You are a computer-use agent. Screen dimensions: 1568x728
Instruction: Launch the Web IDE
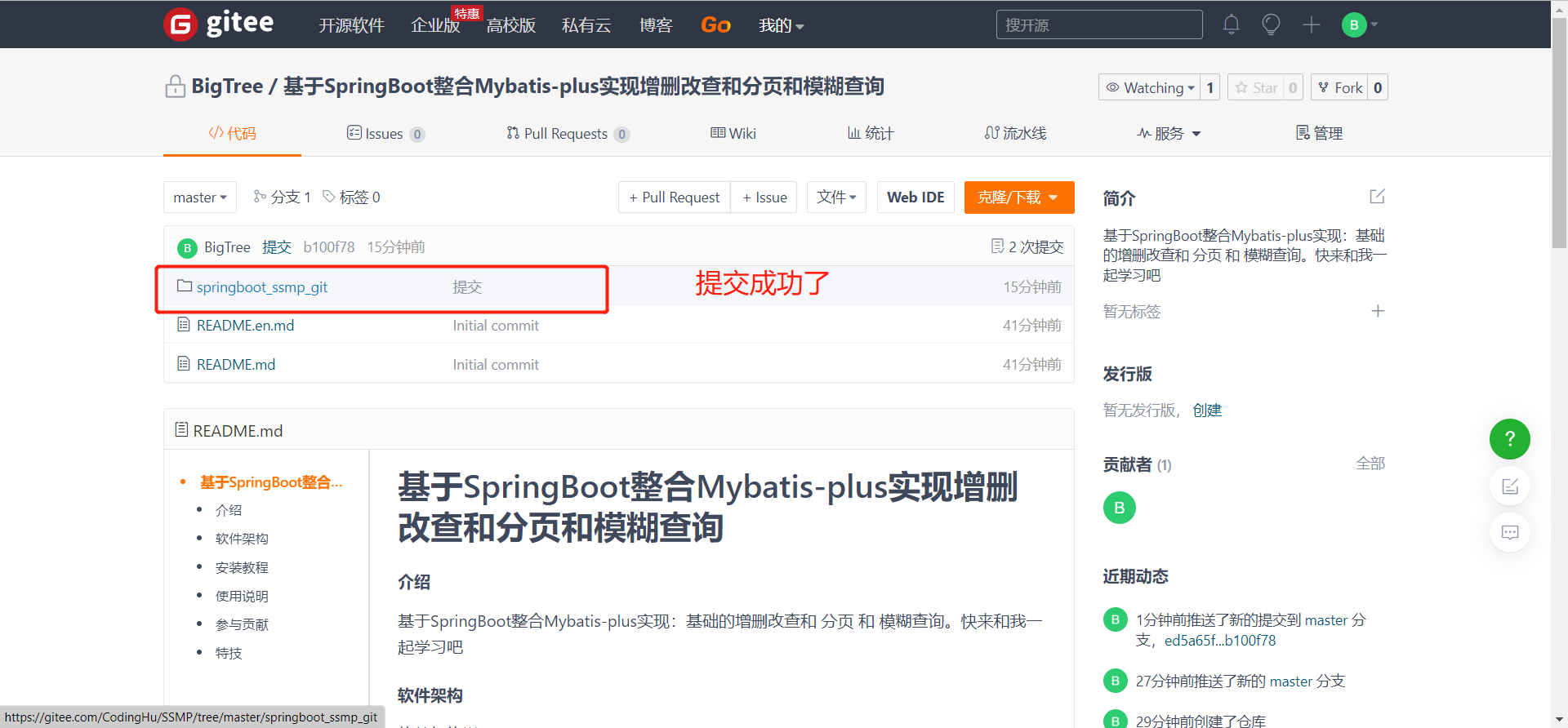tap(915, 198)
